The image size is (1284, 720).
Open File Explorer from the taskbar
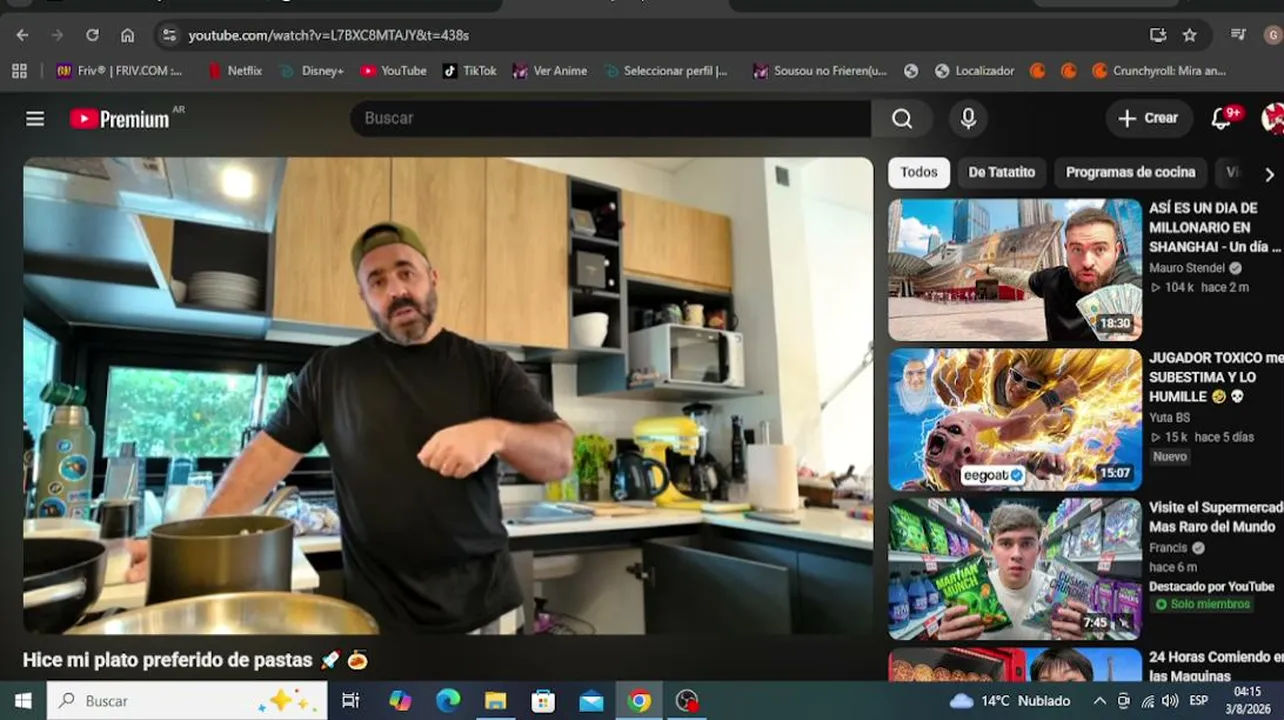(495, 701)
